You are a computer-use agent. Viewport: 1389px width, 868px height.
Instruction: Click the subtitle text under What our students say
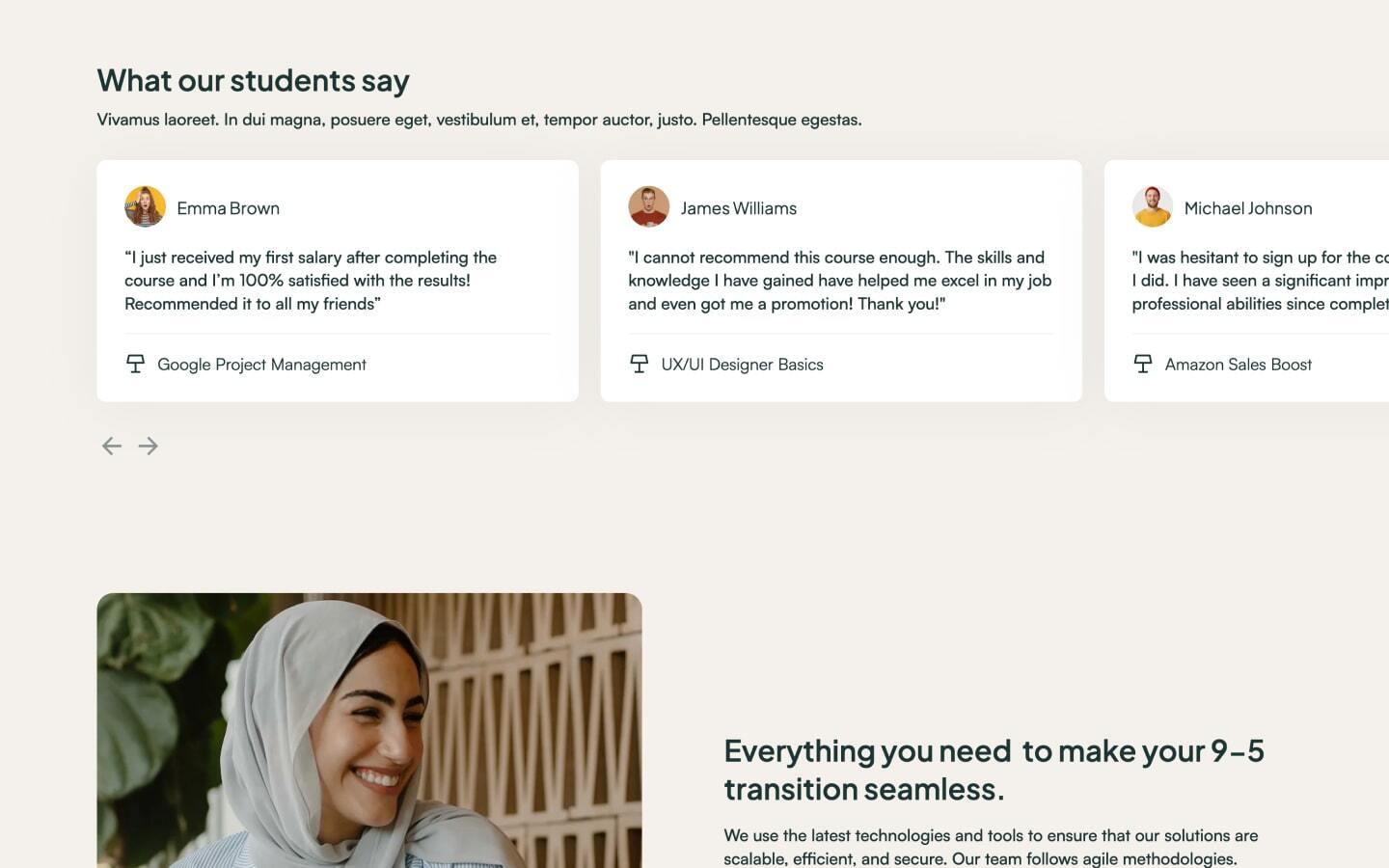(479, 120)
